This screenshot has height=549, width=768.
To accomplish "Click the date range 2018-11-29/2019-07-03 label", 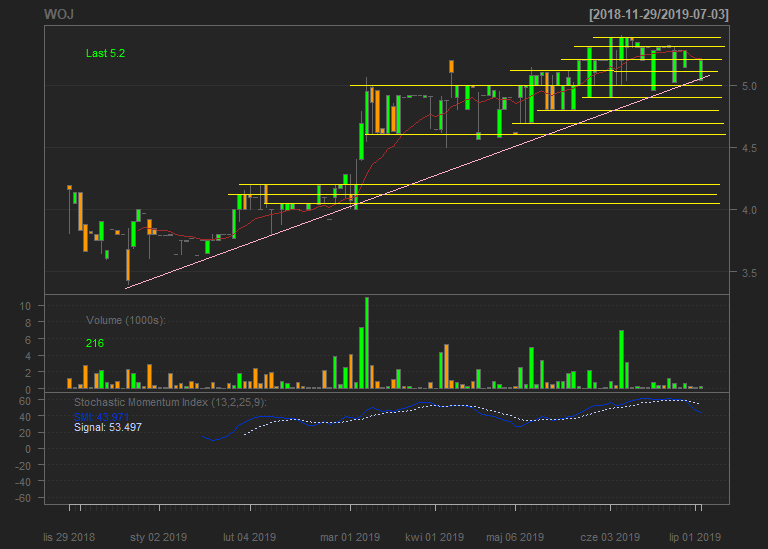I will 659,15.
